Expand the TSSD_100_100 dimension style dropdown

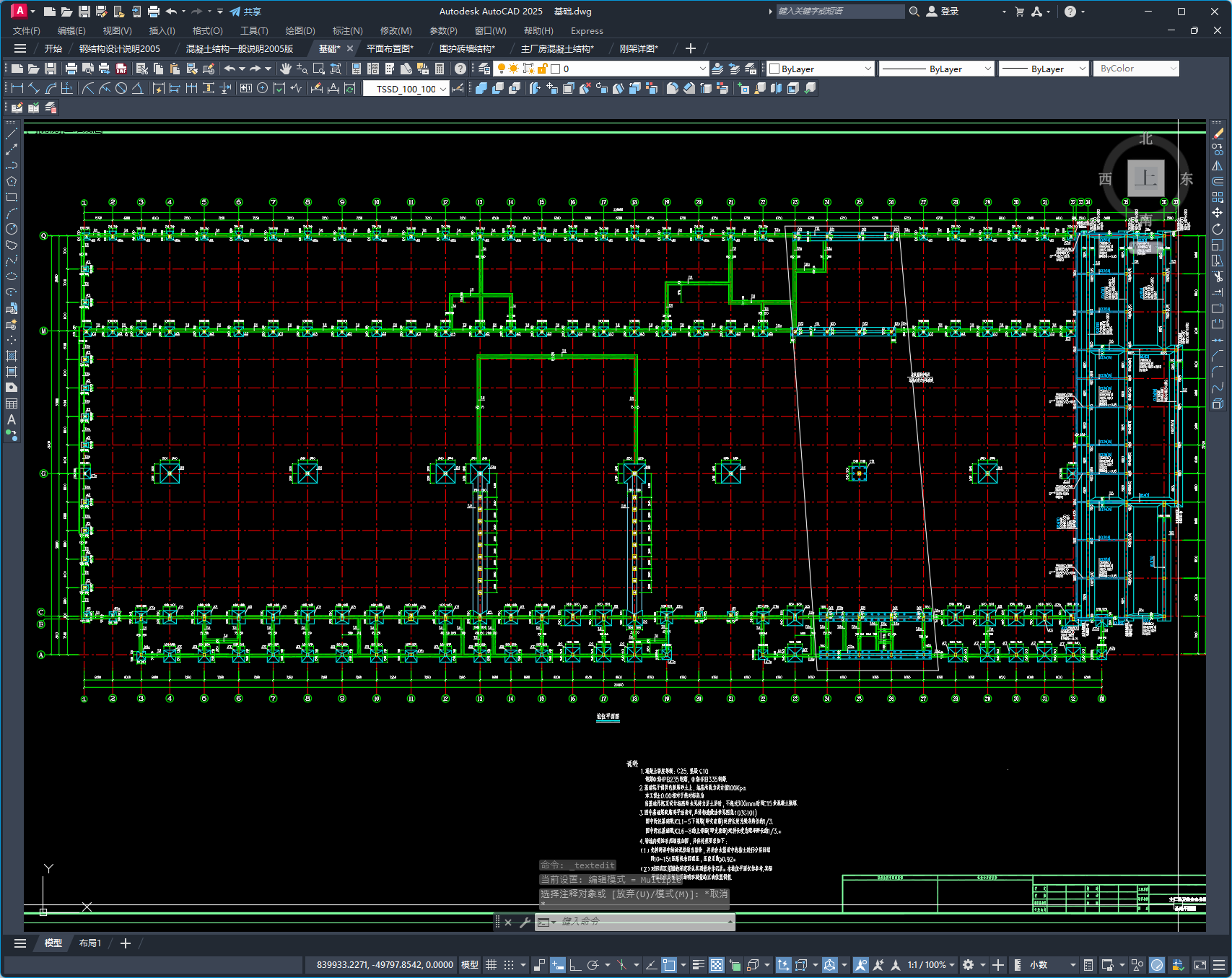[x=406, y=89]
